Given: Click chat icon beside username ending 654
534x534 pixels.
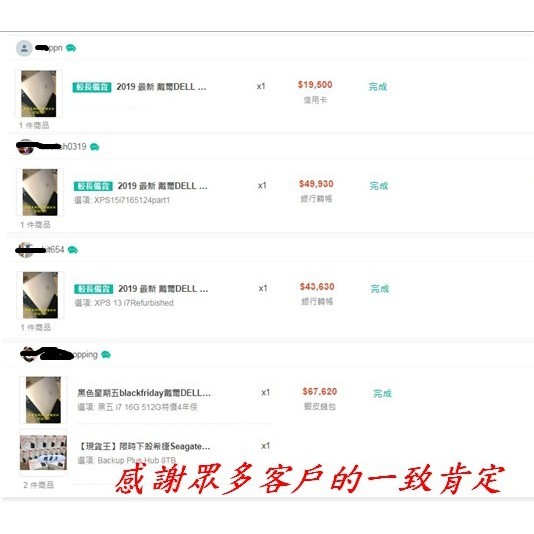Looking at the screenshot, I should [73, 250].
